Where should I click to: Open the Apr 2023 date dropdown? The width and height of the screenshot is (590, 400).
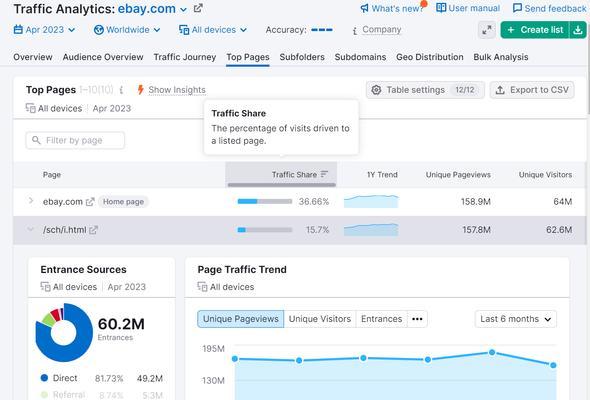point(44,30)
